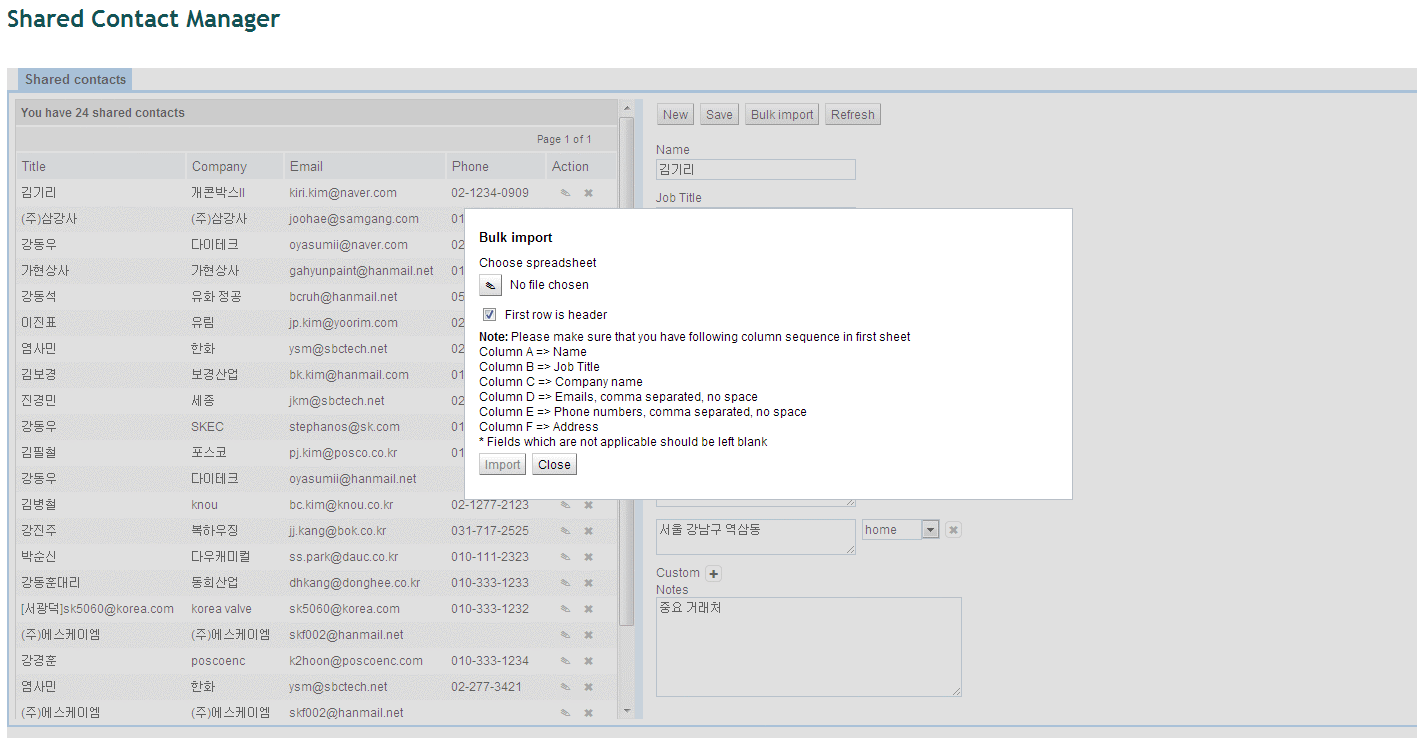
Task: Click email dhkang@donghee.co.kr
Action: (x=355, y=582)
